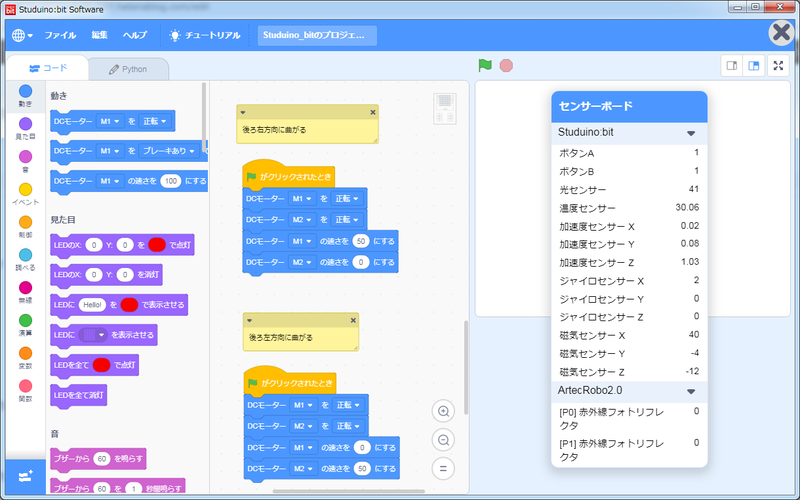Click the LEDを全て消灯 block
The height and width of the screenshot is (500, 800).
click(x=79, y=395)
